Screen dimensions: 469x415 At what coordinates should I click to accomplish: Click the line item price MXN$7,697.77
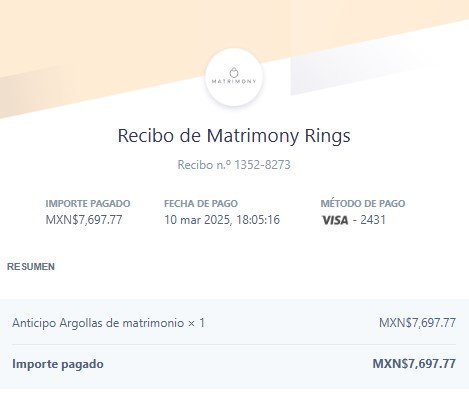point(417,323)
